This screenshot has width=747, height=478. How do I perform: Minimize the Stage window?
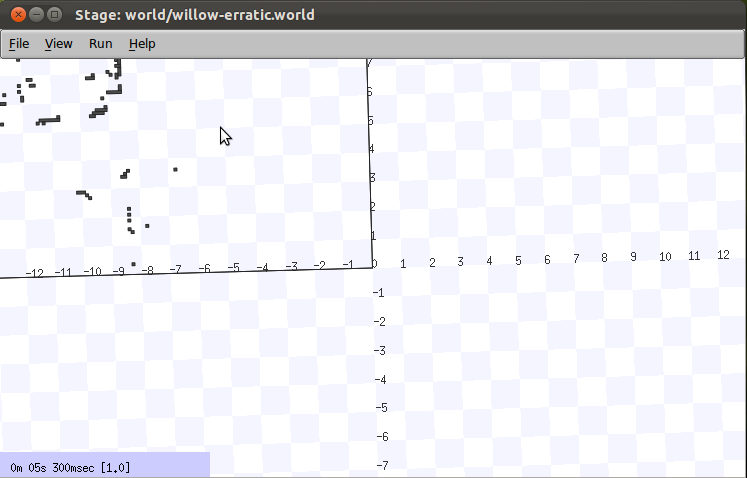(37, 14)
